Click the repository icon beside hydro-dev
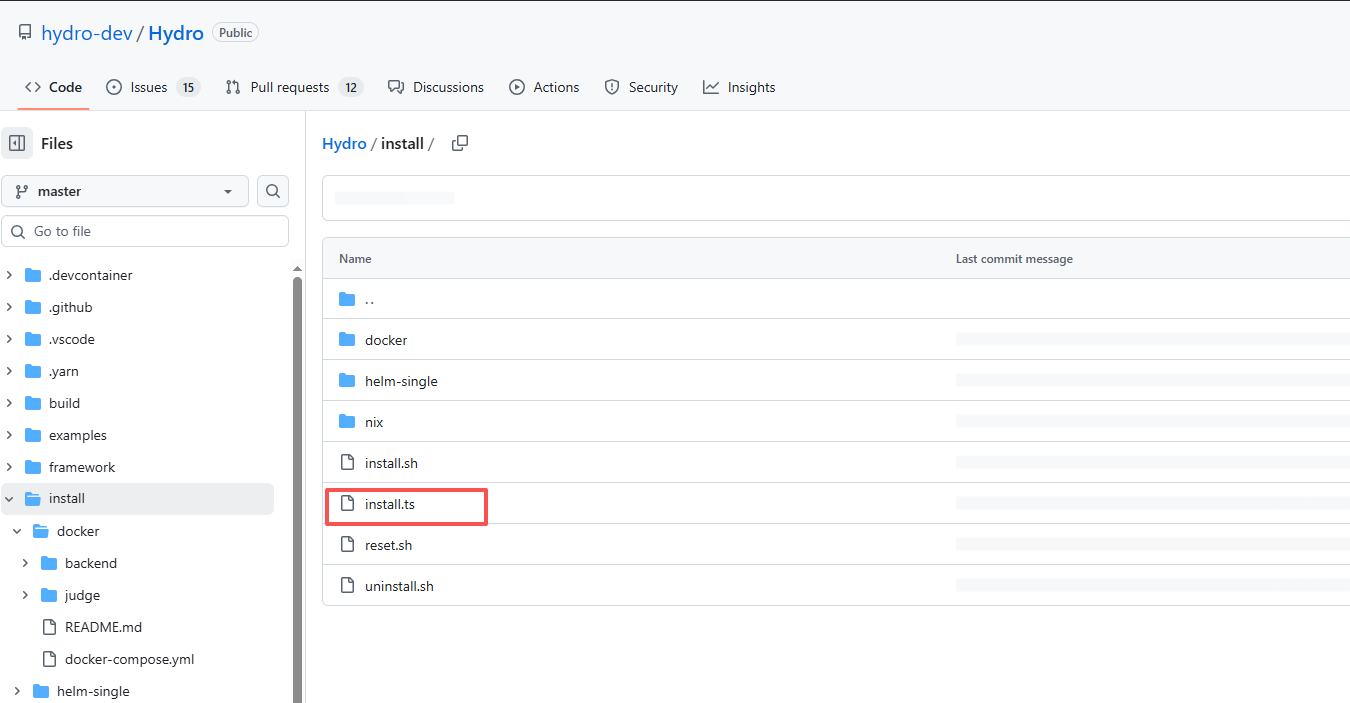Viewport: 1350px width, 703px height. click(x=25, y=33)
